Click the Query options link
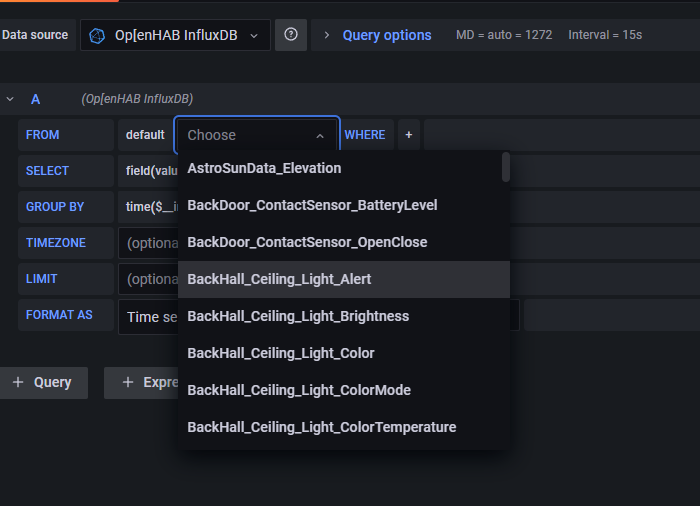Image resolution: width=700 pixels, height=506 pixels. click(x=387, y=35)
